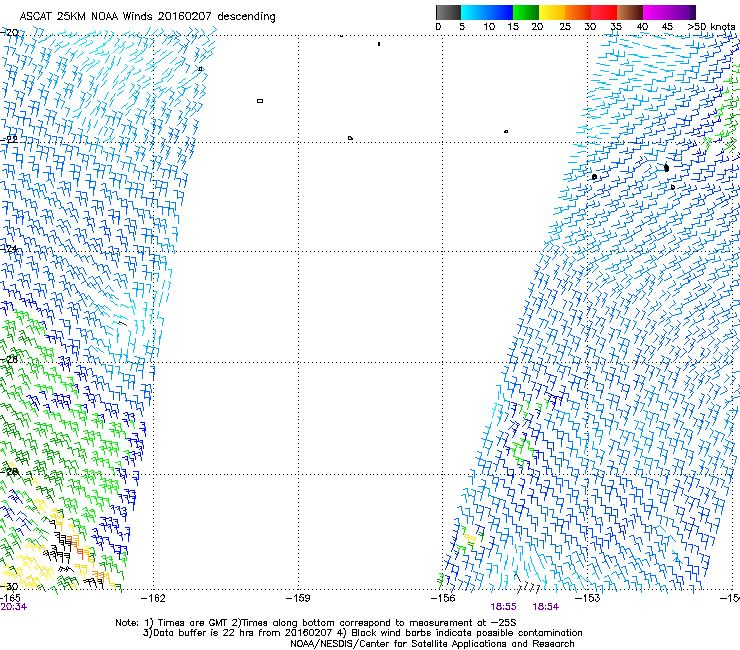740x650 pixels.
Task: Click the title 'ASCAT 25KM NOAA Winds 20160207 descending'
Action: 147,17
